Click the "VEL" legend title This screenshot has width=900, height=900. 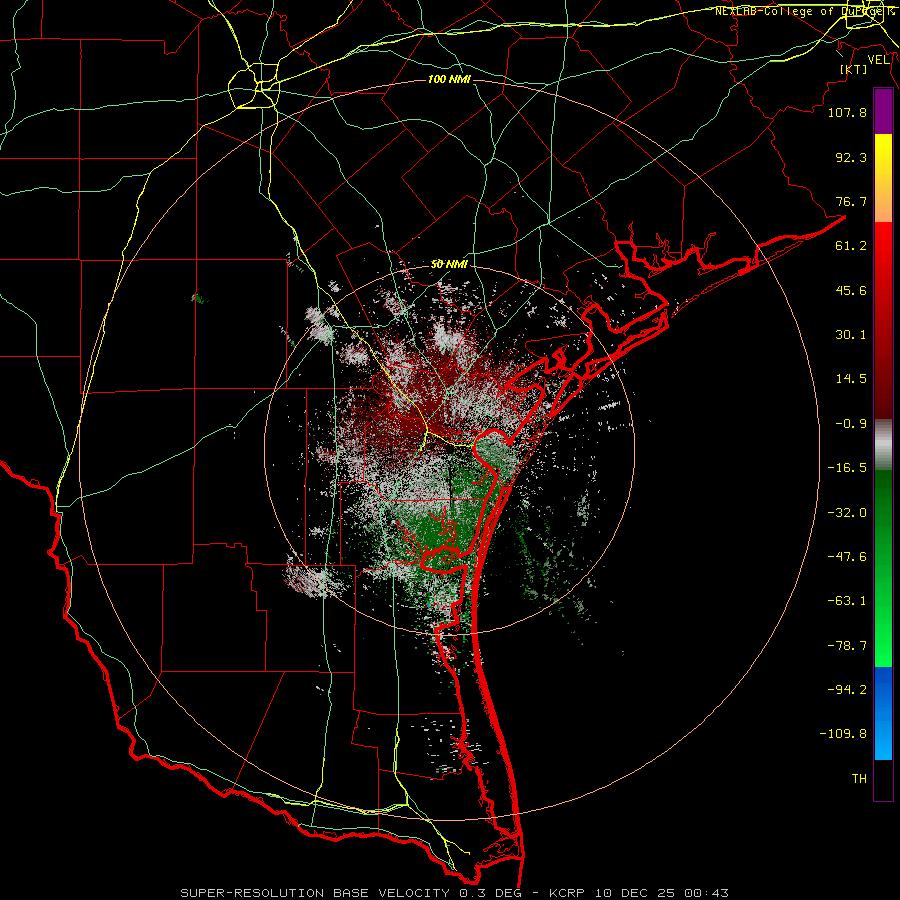tap(878, 60)
